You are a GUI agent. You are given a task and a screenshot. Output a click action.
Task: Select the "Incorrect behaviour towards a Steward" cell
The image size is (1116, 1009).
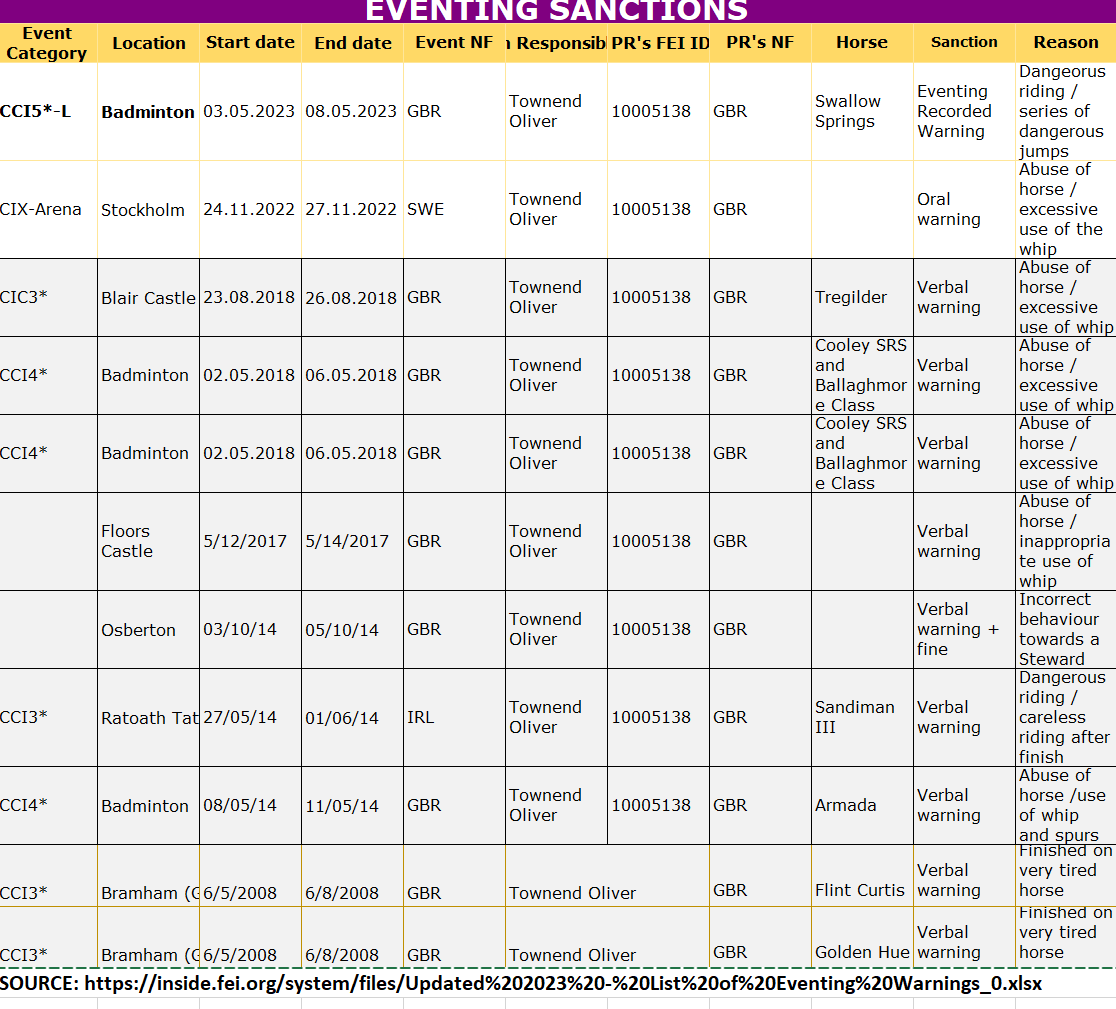[x=1065, y=630]
